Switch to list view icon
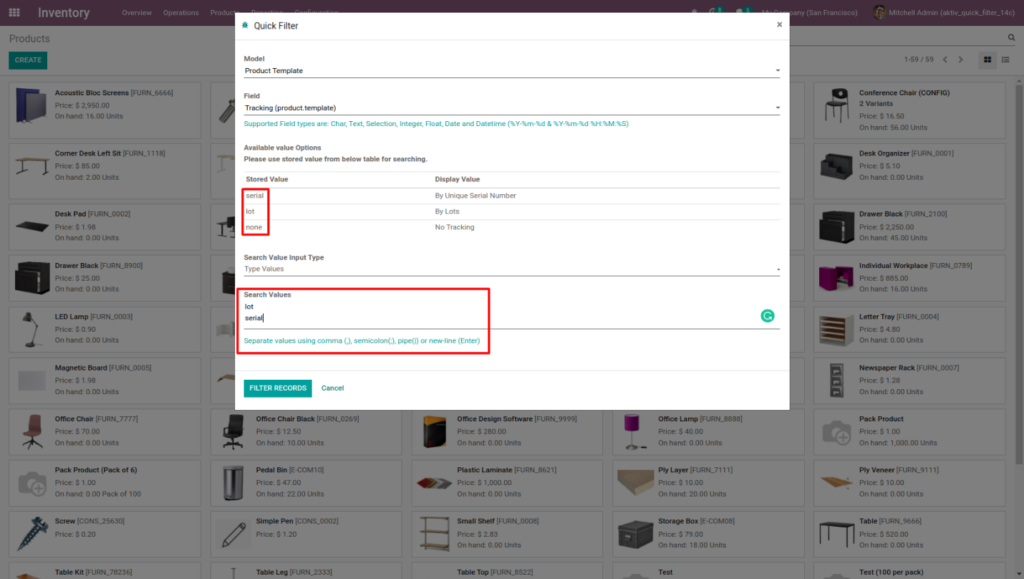 [1006, 59]
